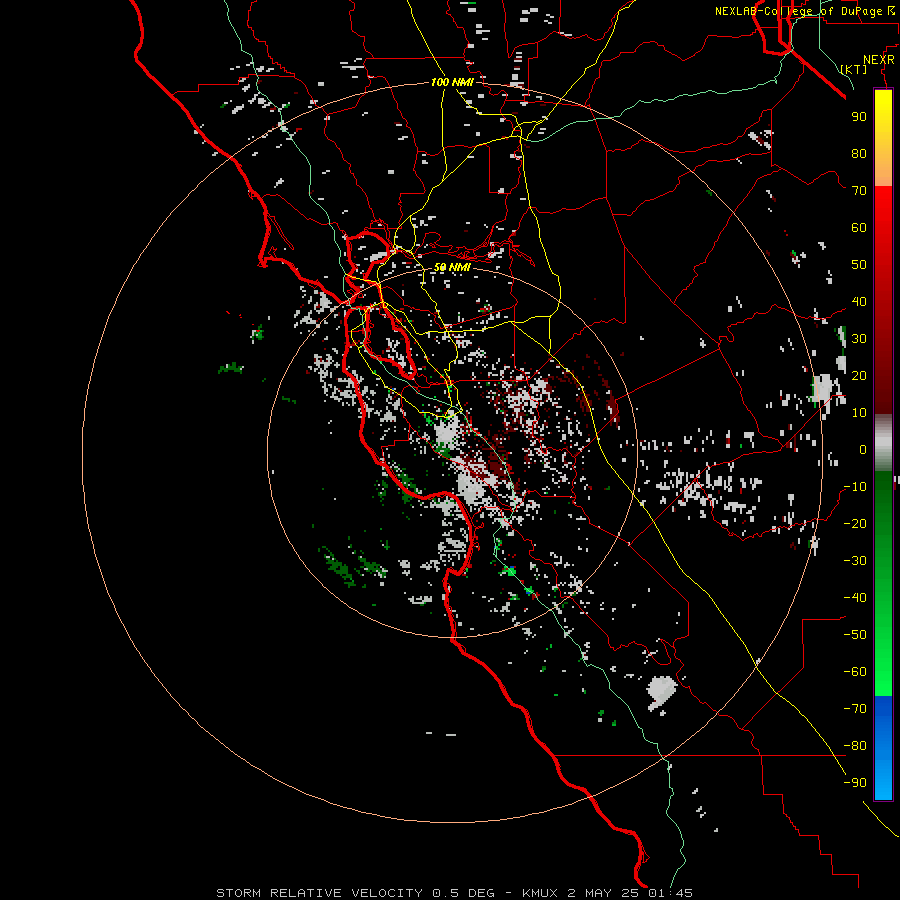900x900 pixels.
Task: Click the -20 value on the velocity scale
Action: coord(855,523)
